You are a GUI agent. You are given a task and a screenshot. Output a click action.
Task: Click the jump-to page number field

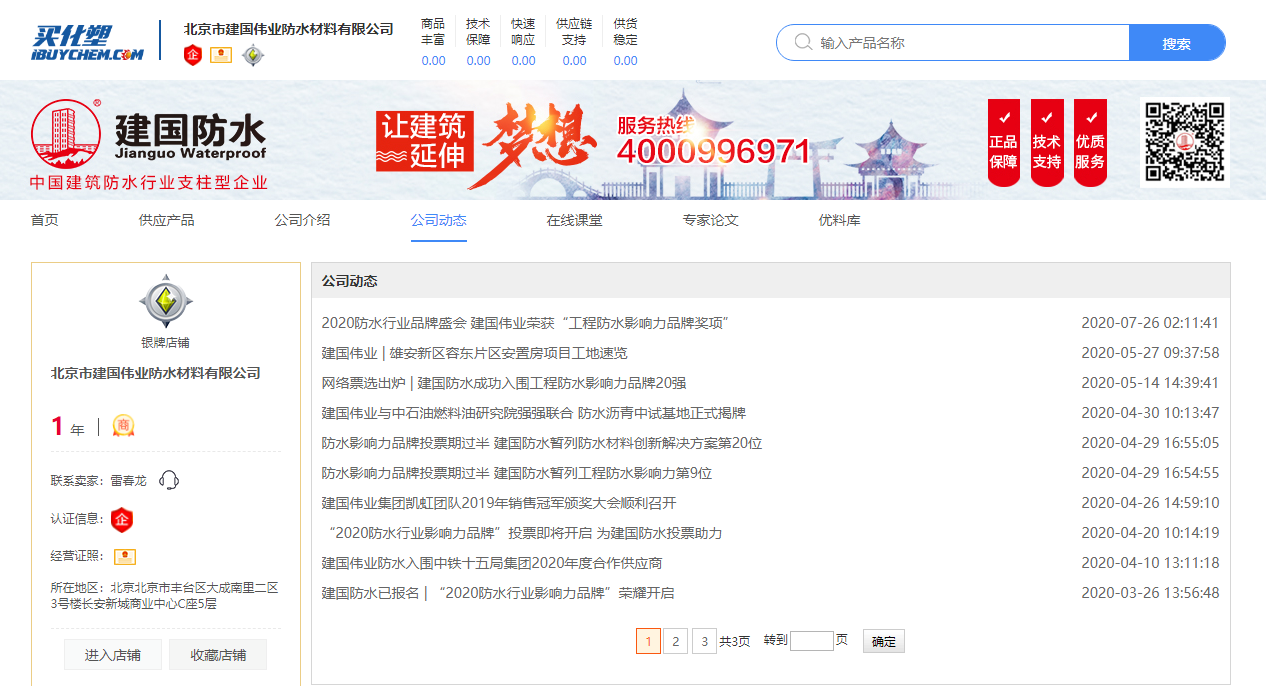coord(811,641)
